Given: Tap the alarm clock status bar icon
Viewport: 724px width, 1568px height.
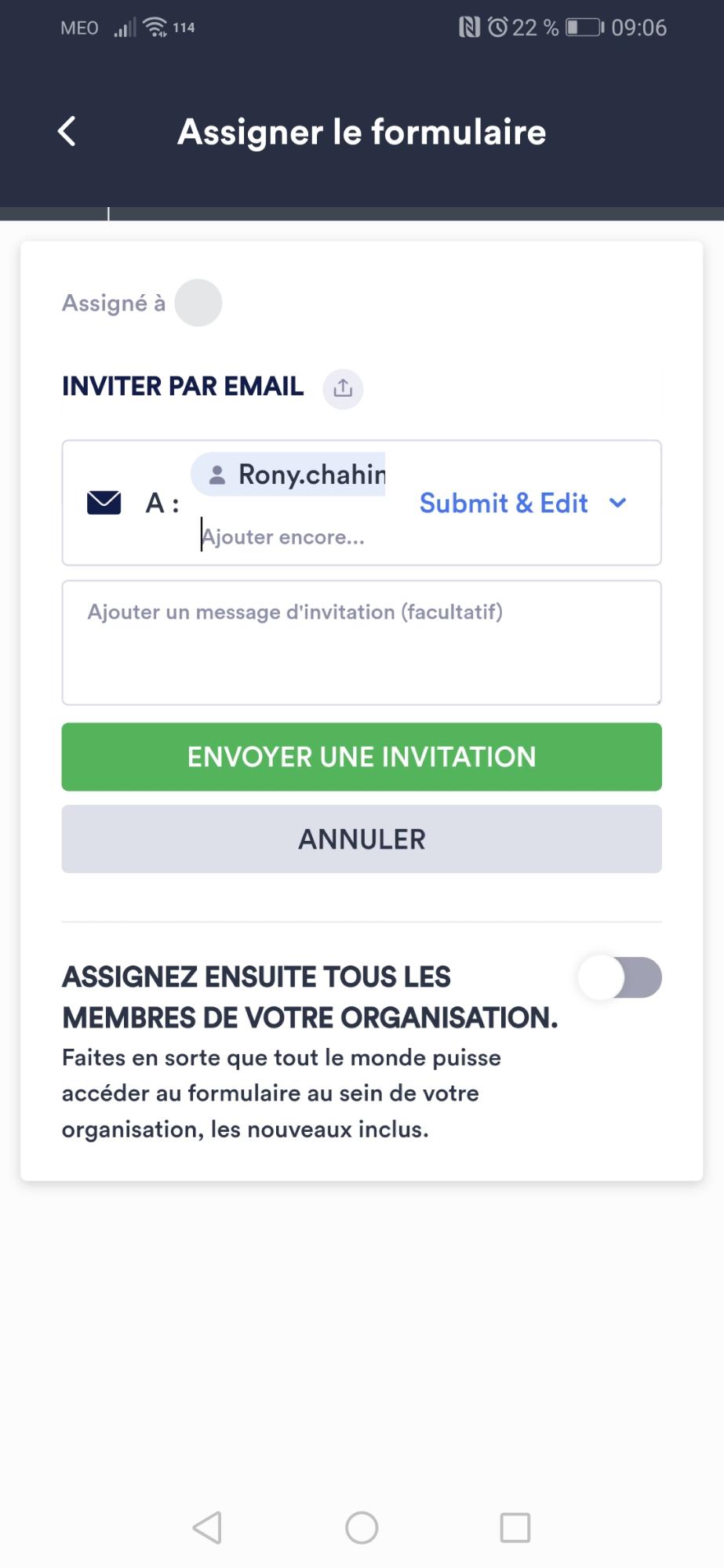Looking at the screenshot, I should (x=497, y=26).
